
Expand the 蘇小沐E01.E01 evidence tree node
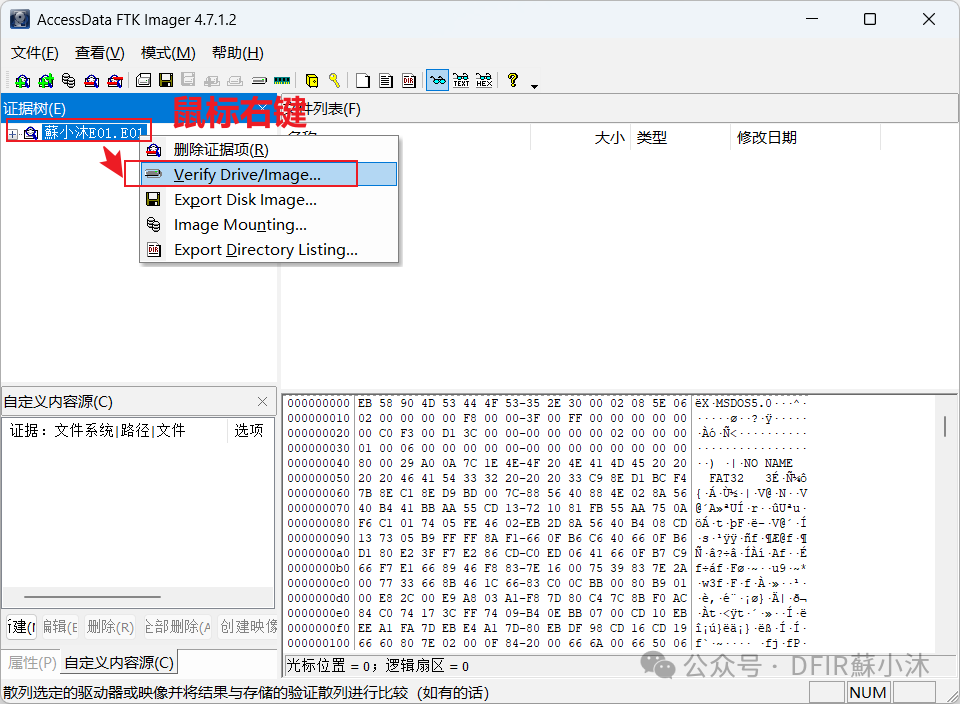(13, 133)
